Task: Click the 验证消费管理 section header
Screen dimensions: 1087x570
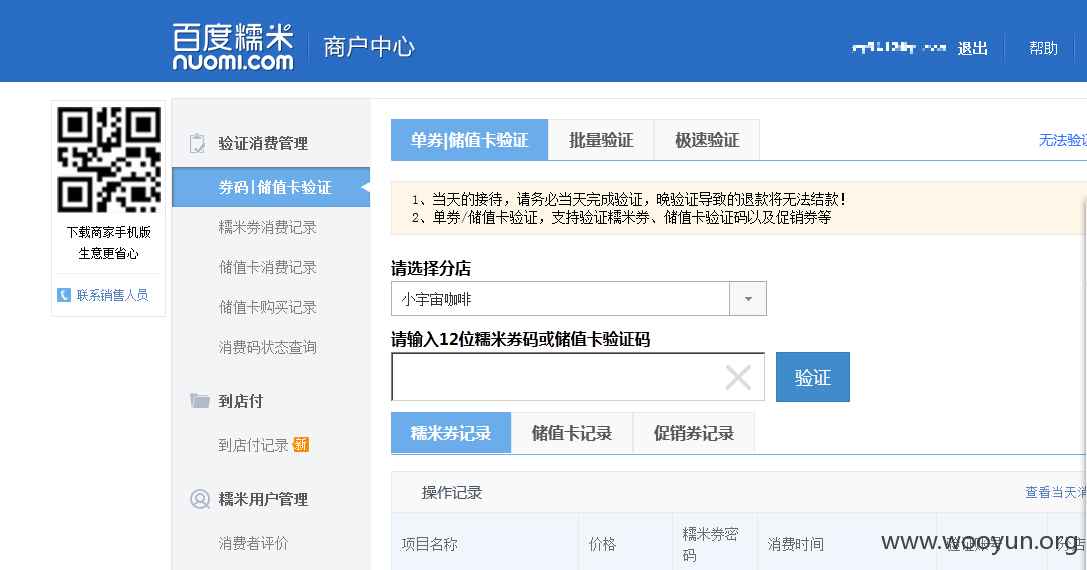Action: click(x=263, y=144)
